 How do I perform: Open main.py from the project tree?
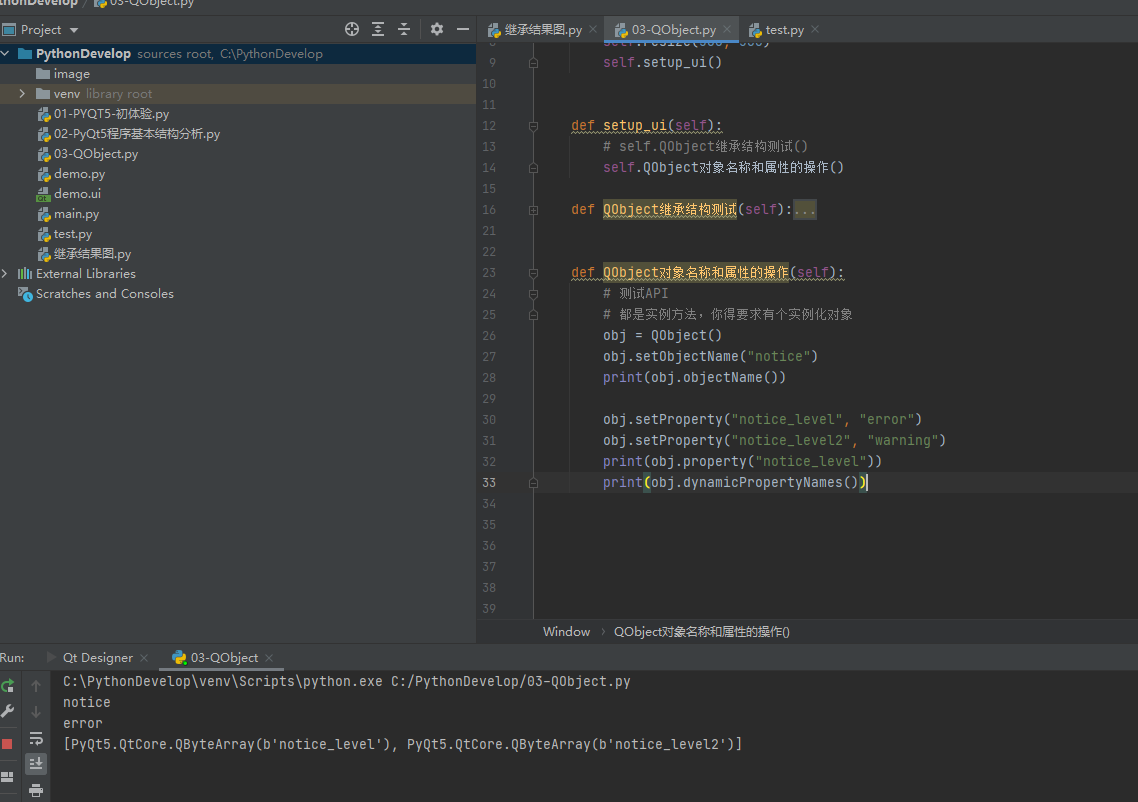point(76,214)
